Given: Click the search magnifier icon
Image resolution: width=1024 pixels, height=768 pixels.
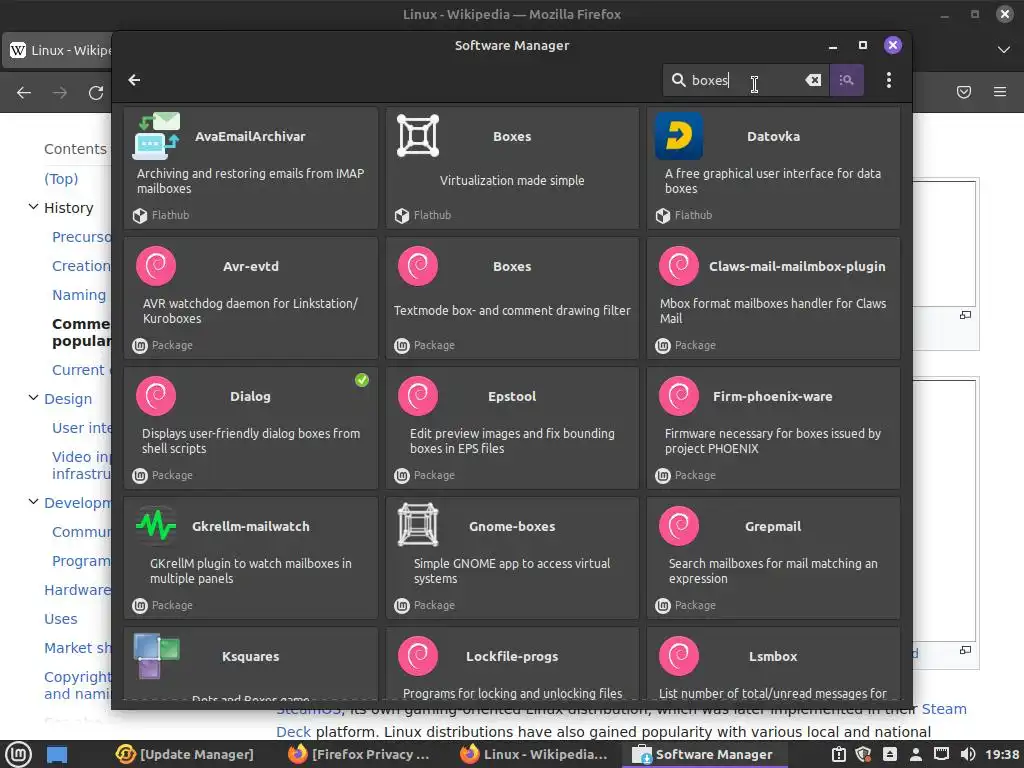Looking at the screenshot, I should click(x=679, y=80).
